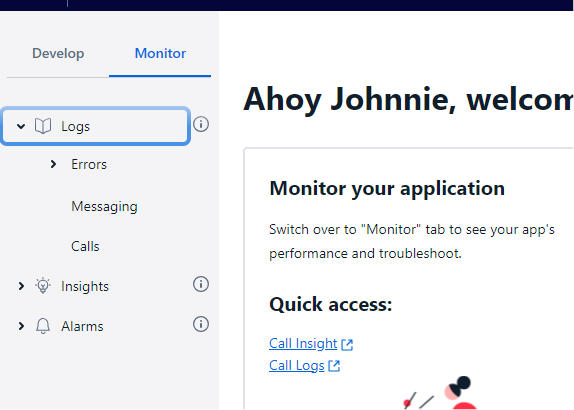This screenshot has height=410, width=574.
Task: Open info icon next to Insights
Action: (201, 284)
